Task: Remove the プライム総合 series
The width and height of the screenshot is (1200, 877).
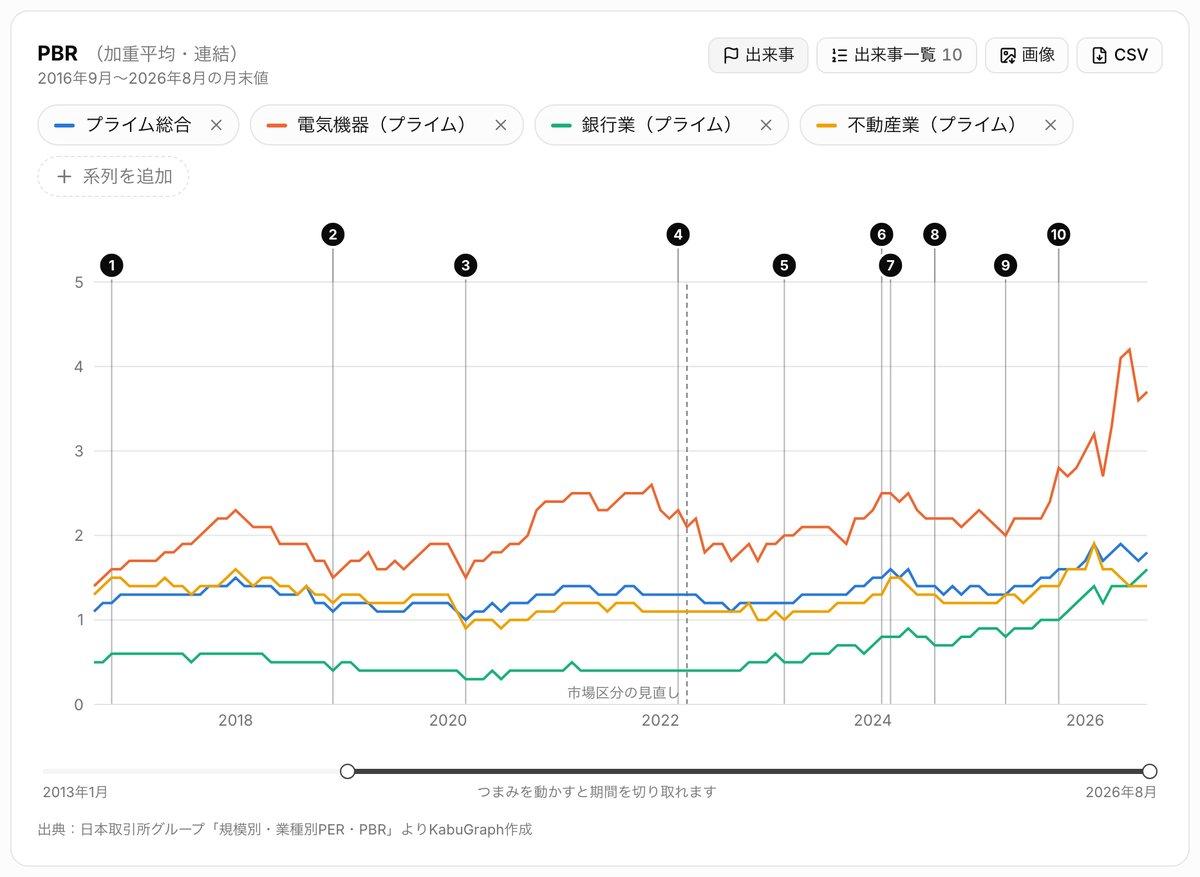Action: [216, 125]
